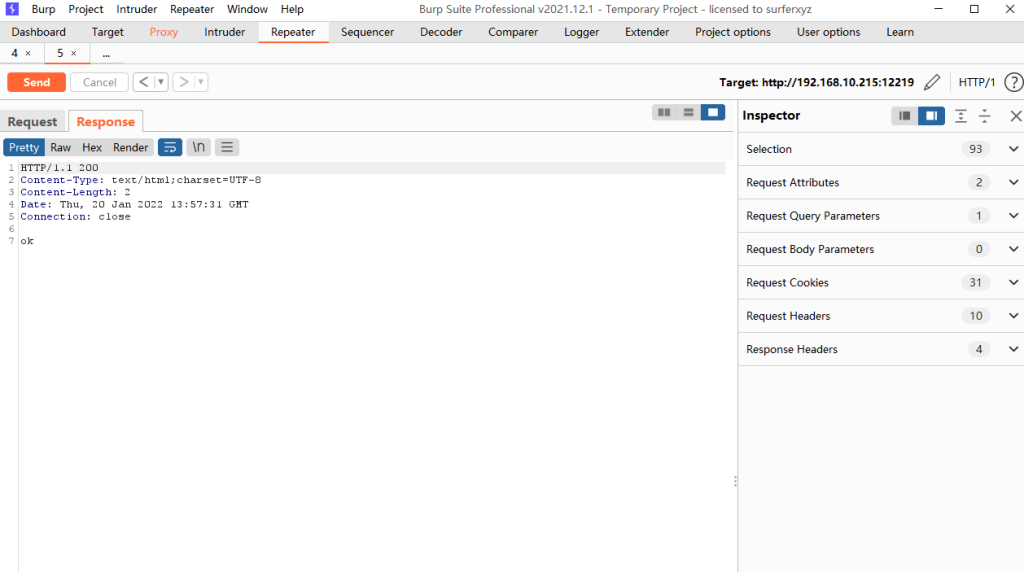This screenshot has height=572, width=1024.
Task: Go back to previous request in history
Action: 144,82
